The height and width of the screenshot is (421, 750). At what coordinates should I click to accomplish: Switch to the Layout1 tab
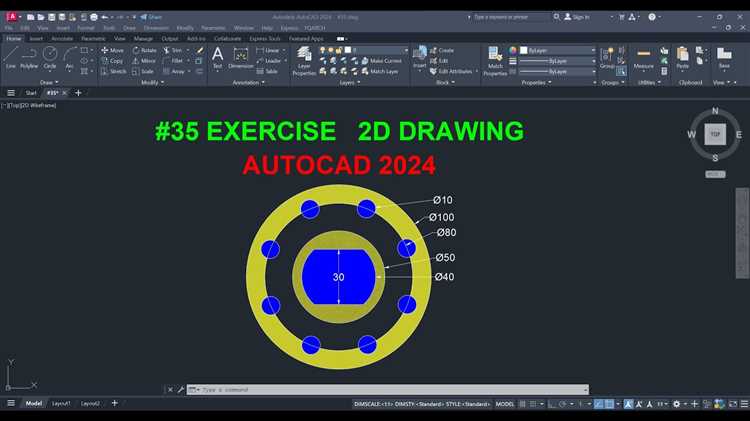click(x=61, y=404)
